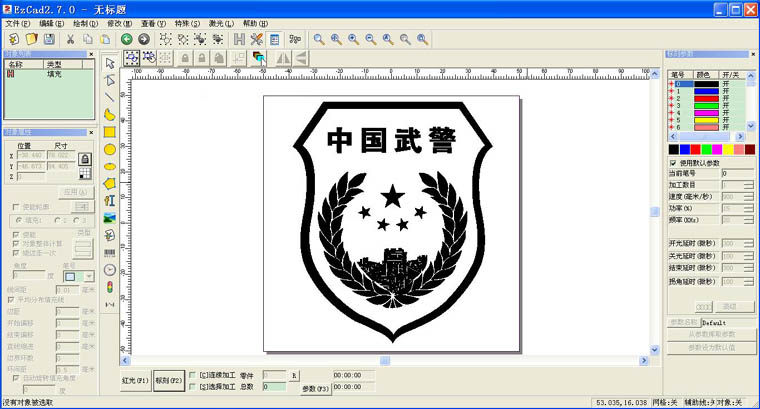760x409 pixels.
Task: Click pen list horizontal right scroll arrow
Action: coord(740,137)
